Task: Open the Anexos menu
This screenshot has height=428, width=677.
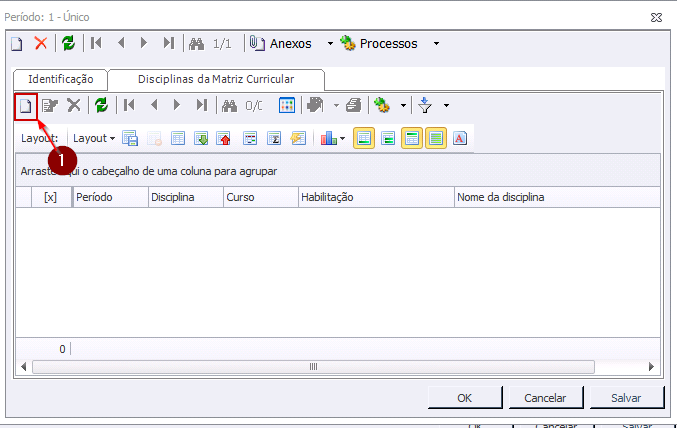Action: (281, 43)
